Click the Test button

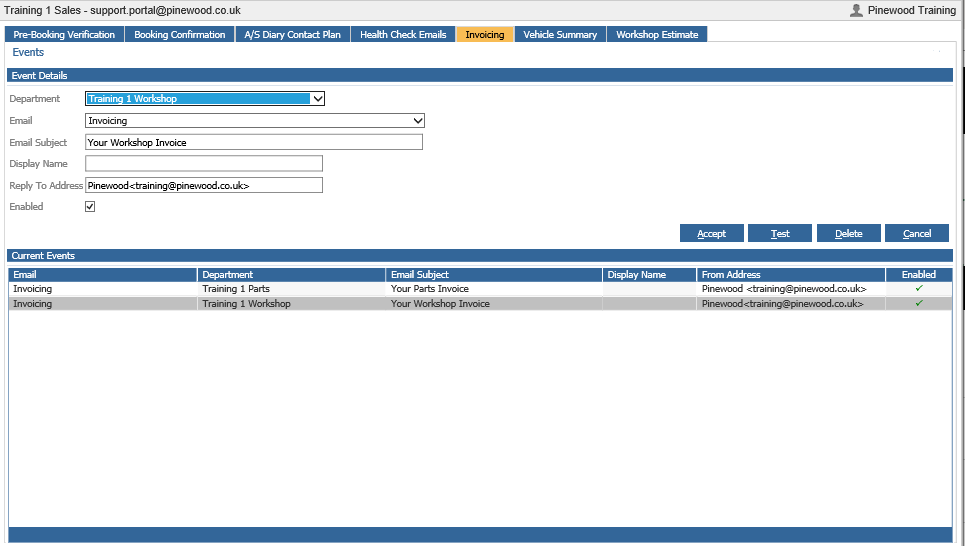point(780,233)
